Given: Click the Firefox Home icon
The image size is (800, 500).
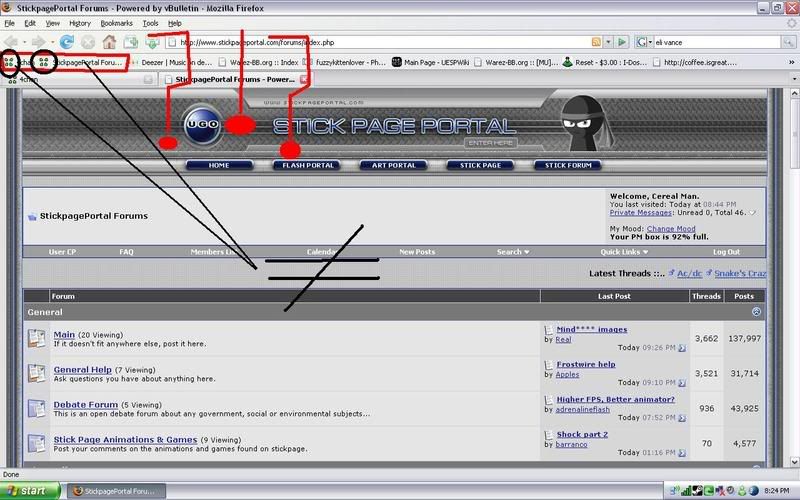Looking at the screenshot, I should (x=108, y=42).
